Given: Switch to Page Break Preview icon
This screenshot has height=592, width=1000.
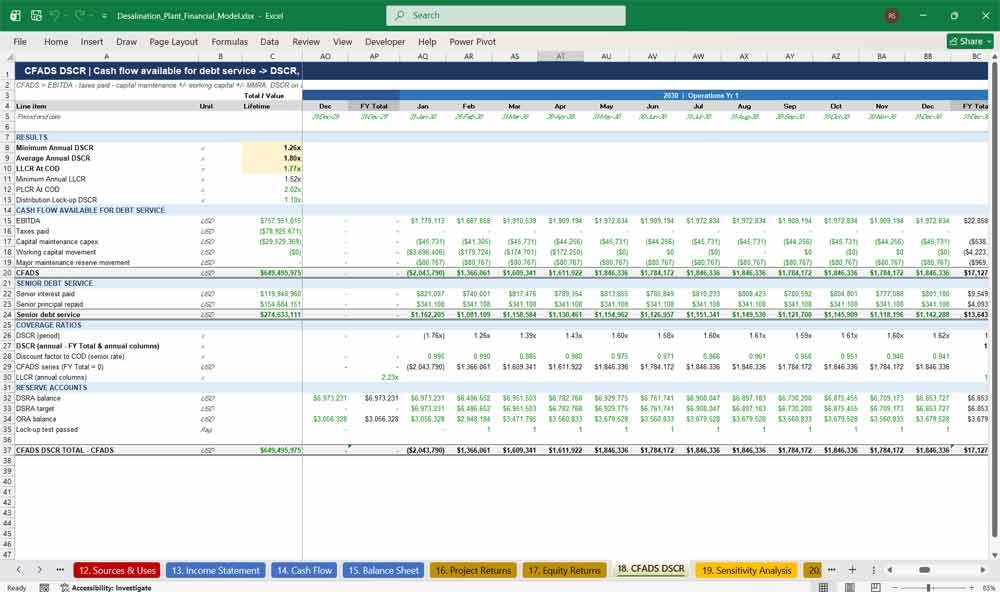Looking at the screenshot, I should [x=876, y=588].
